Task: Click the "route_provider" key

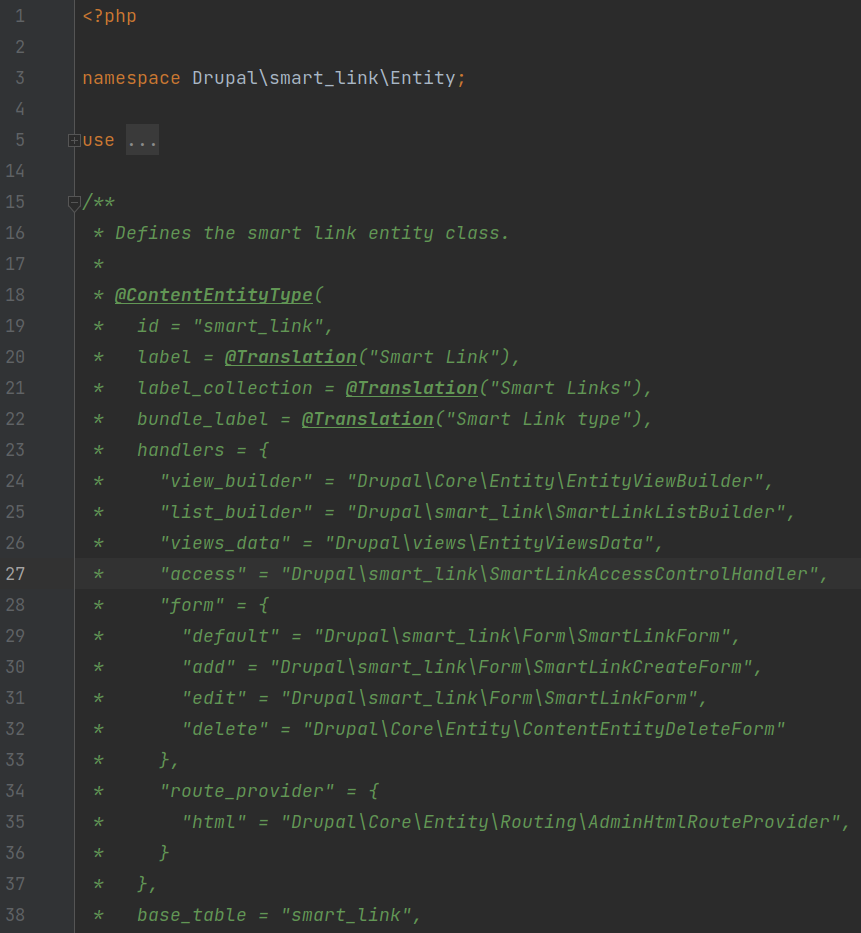Action: click(x=247, y=791)
